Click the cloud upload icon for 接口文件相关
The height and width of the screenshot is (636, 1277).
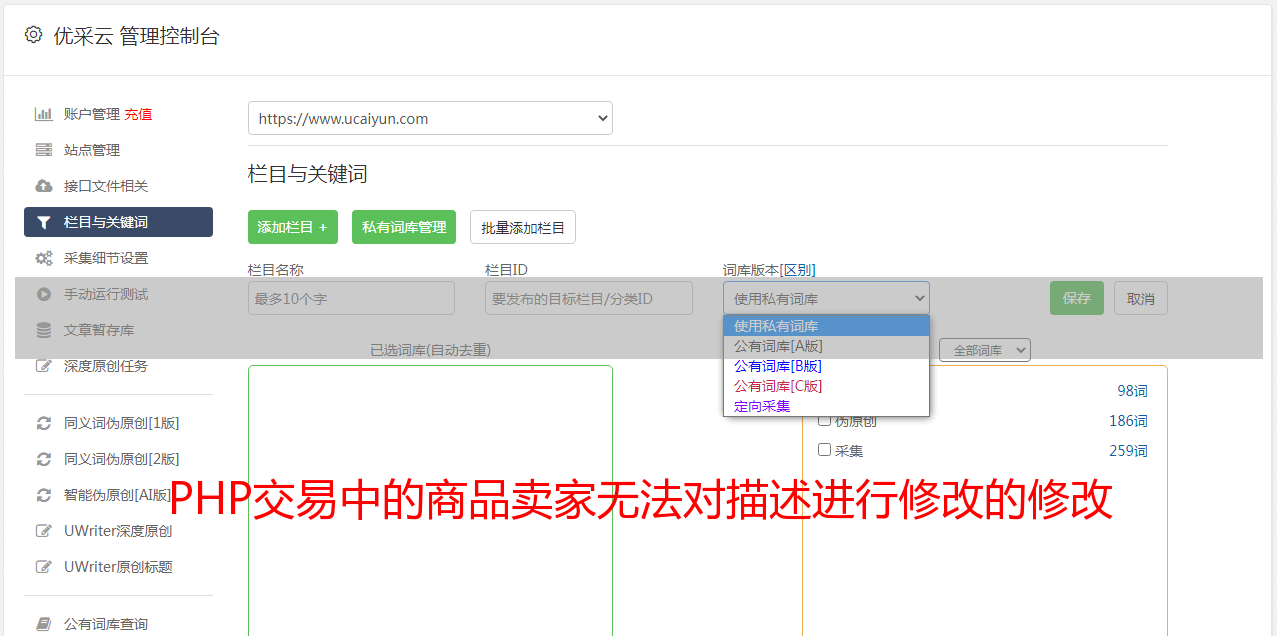coord(44,186)
